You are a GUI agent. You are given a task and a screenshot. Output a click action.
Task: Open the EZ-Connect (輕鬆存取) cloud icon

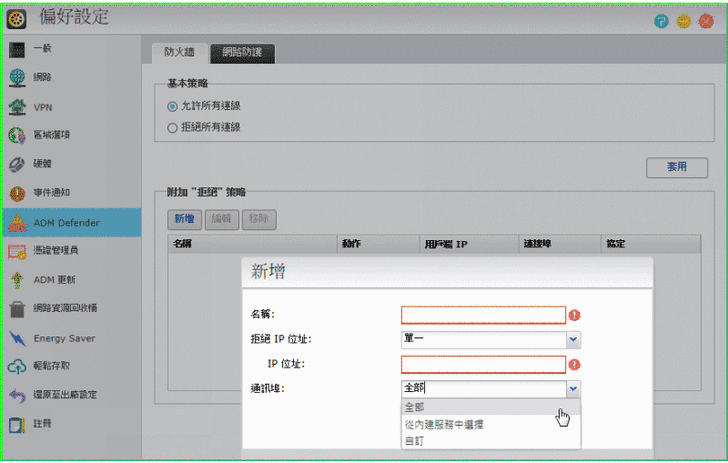17,366
